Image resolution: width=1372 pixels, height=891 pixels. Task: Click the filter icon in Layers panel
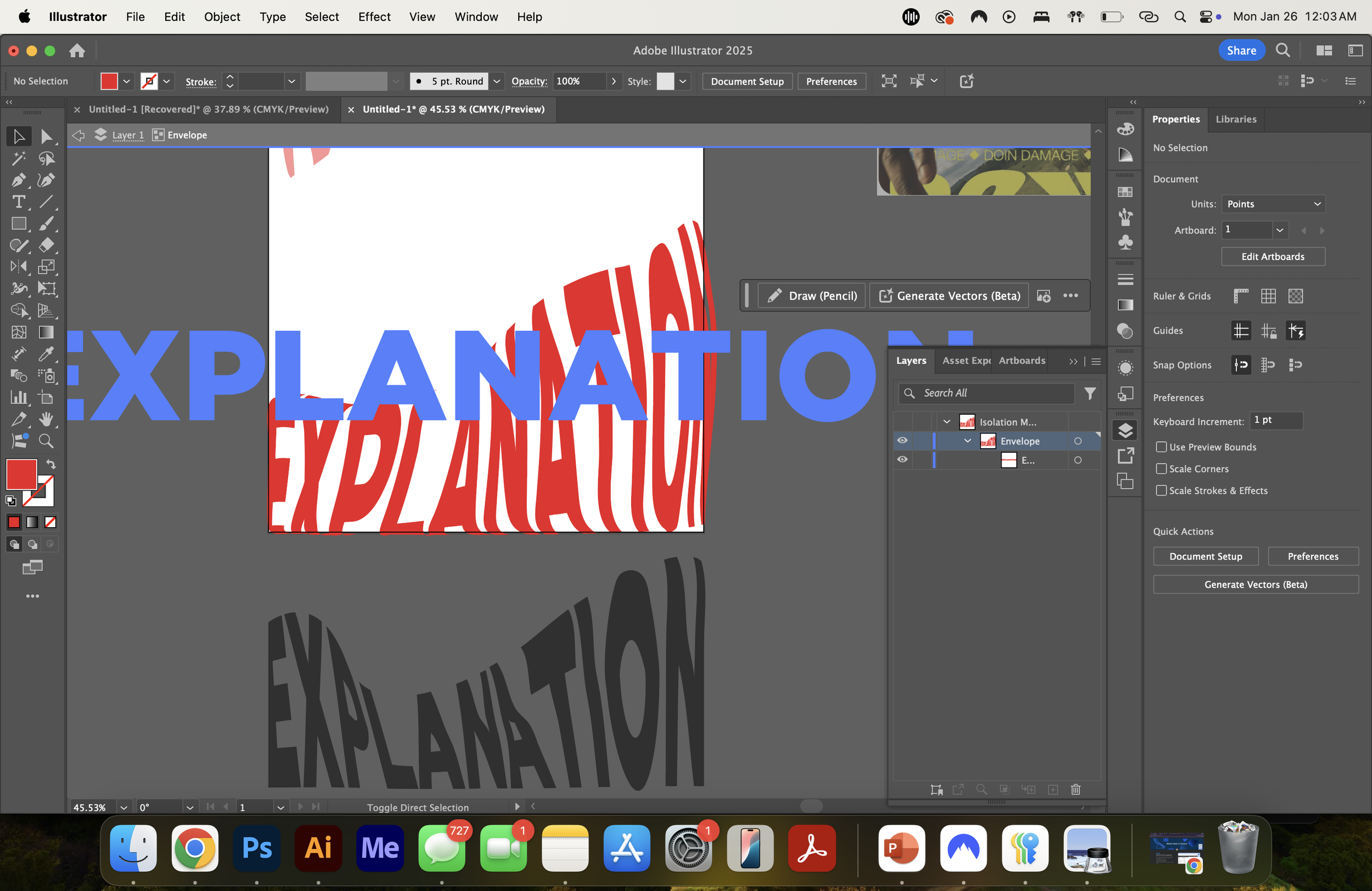click(x=1089, y=393)
